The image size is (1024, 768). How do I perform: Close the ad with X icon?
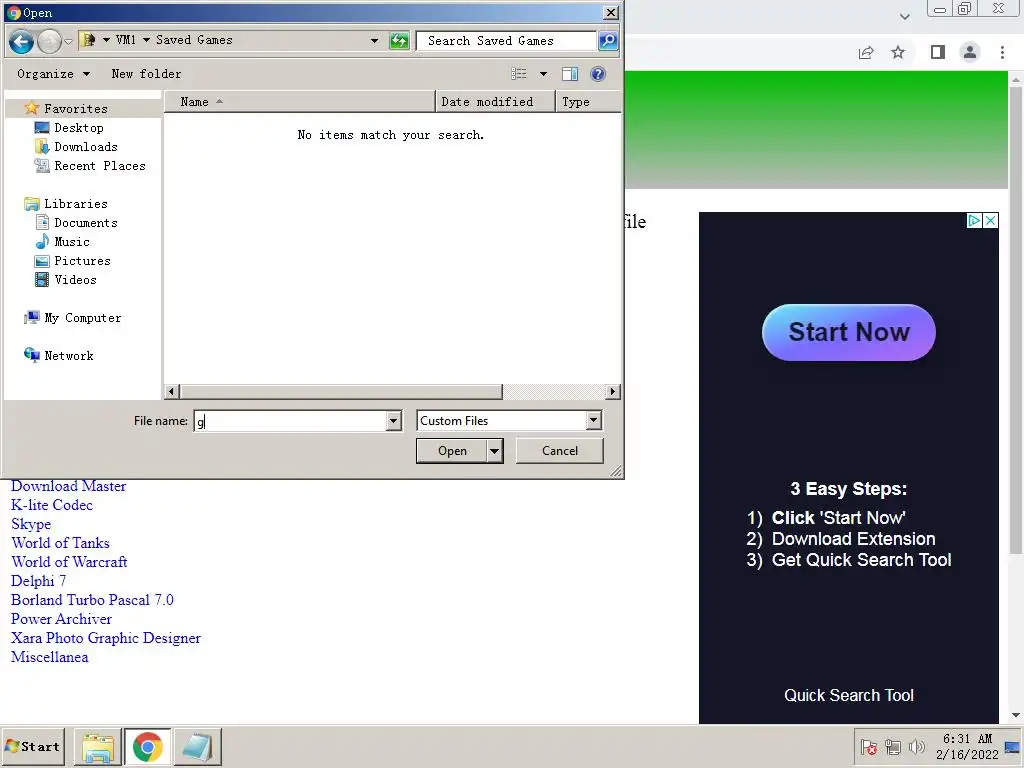pyautogui.click(x=991, y=221)
